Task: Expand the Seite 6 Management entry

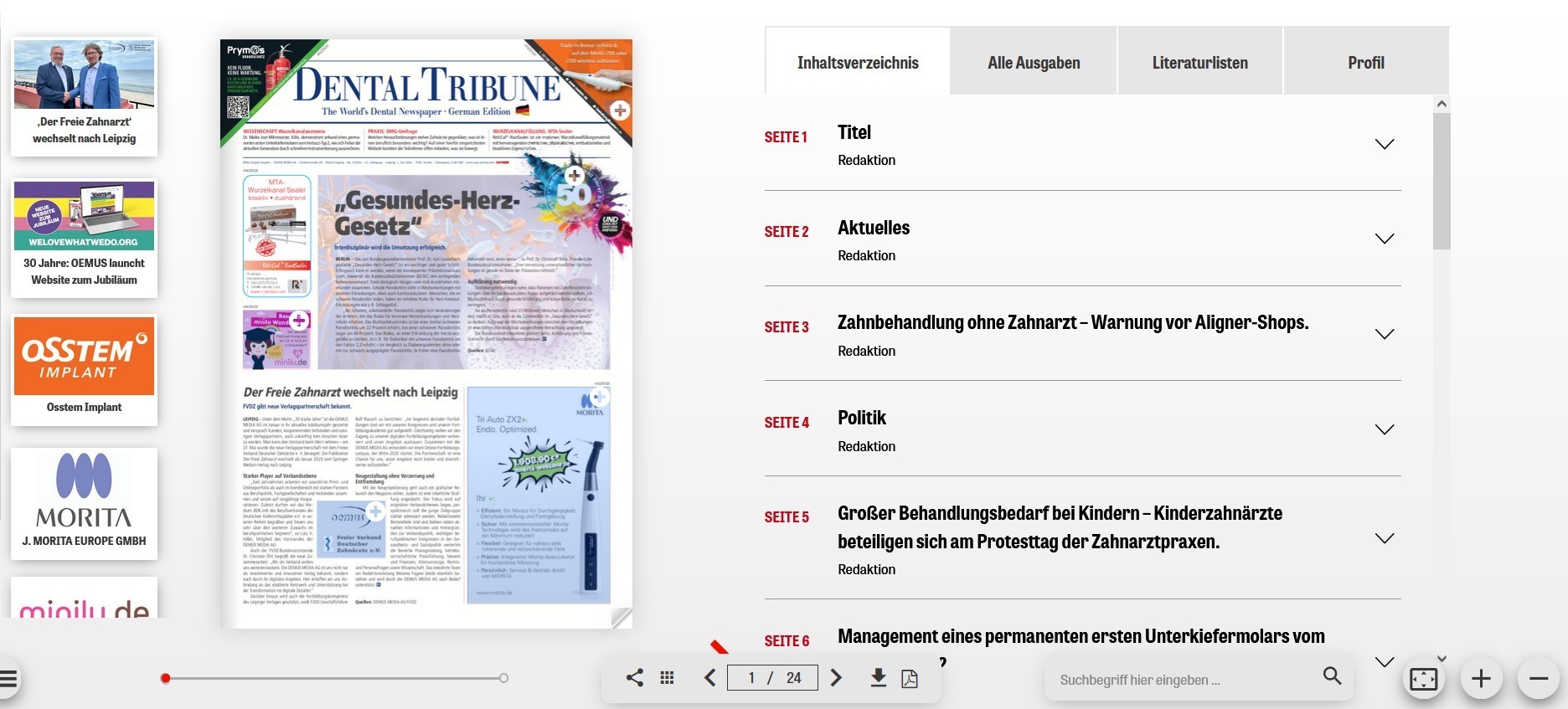Action: [1385, 661]
